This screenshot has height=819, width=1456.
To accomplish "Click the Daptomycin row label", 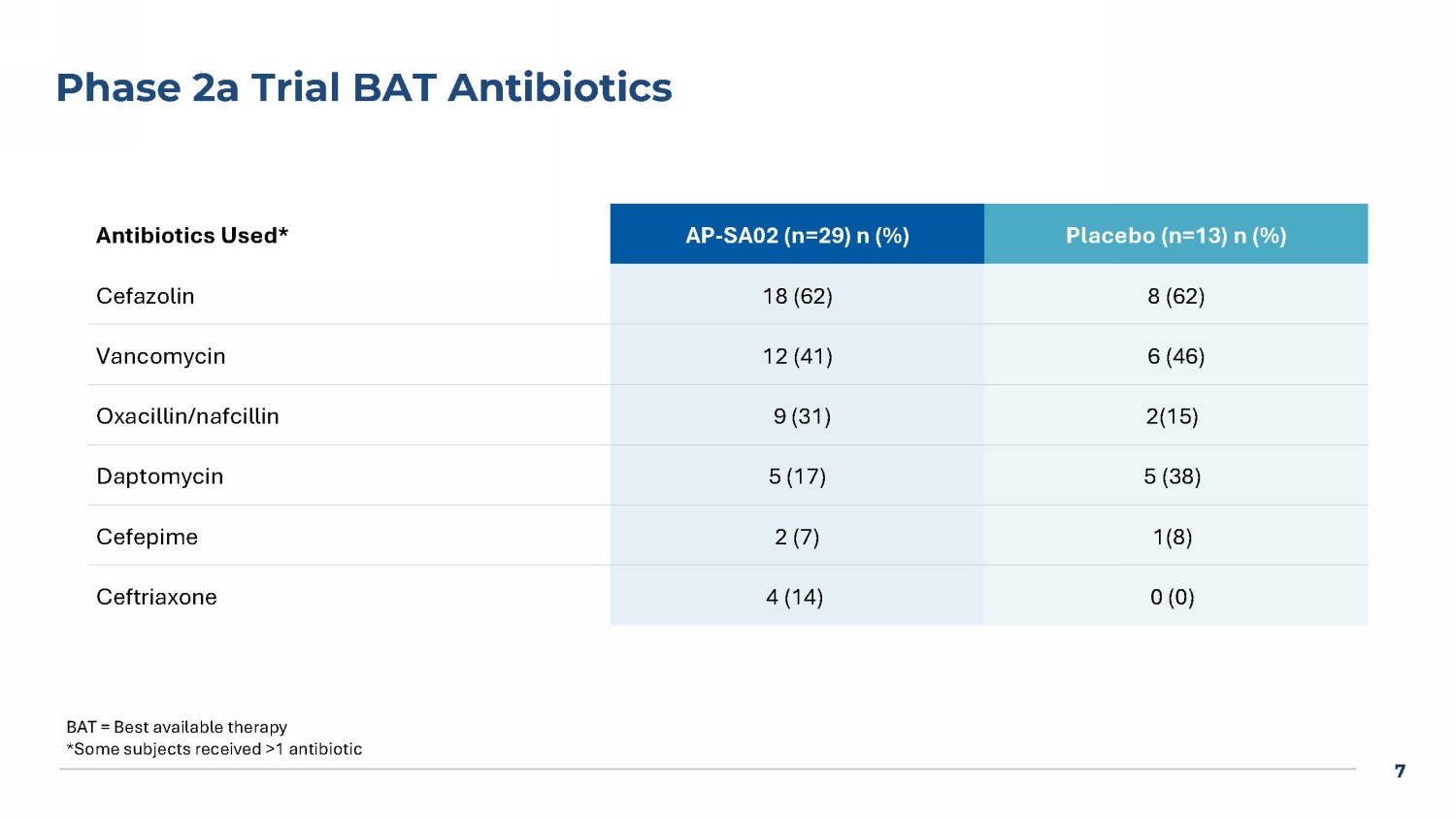I will (160, 476).
